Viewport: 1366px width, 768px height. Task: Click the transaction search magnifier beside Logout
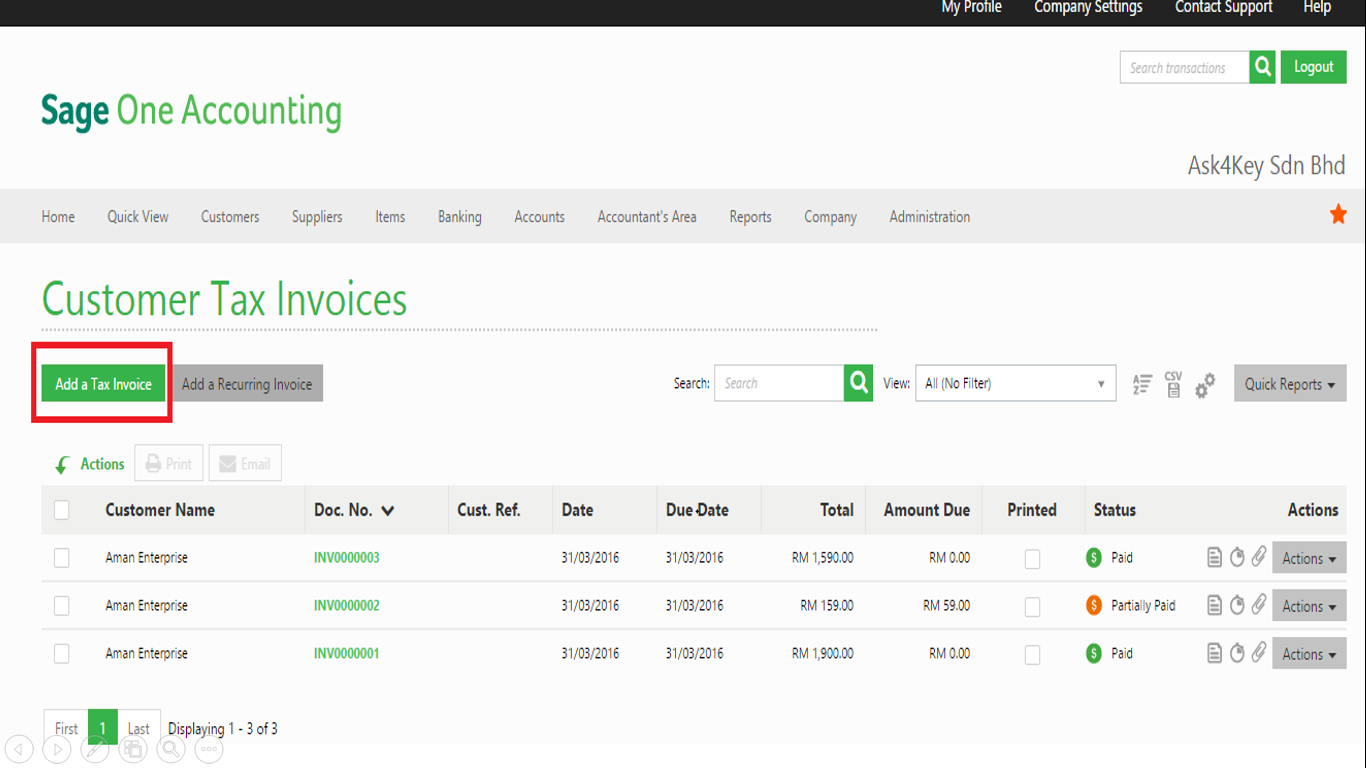(x=1262, y=67)
